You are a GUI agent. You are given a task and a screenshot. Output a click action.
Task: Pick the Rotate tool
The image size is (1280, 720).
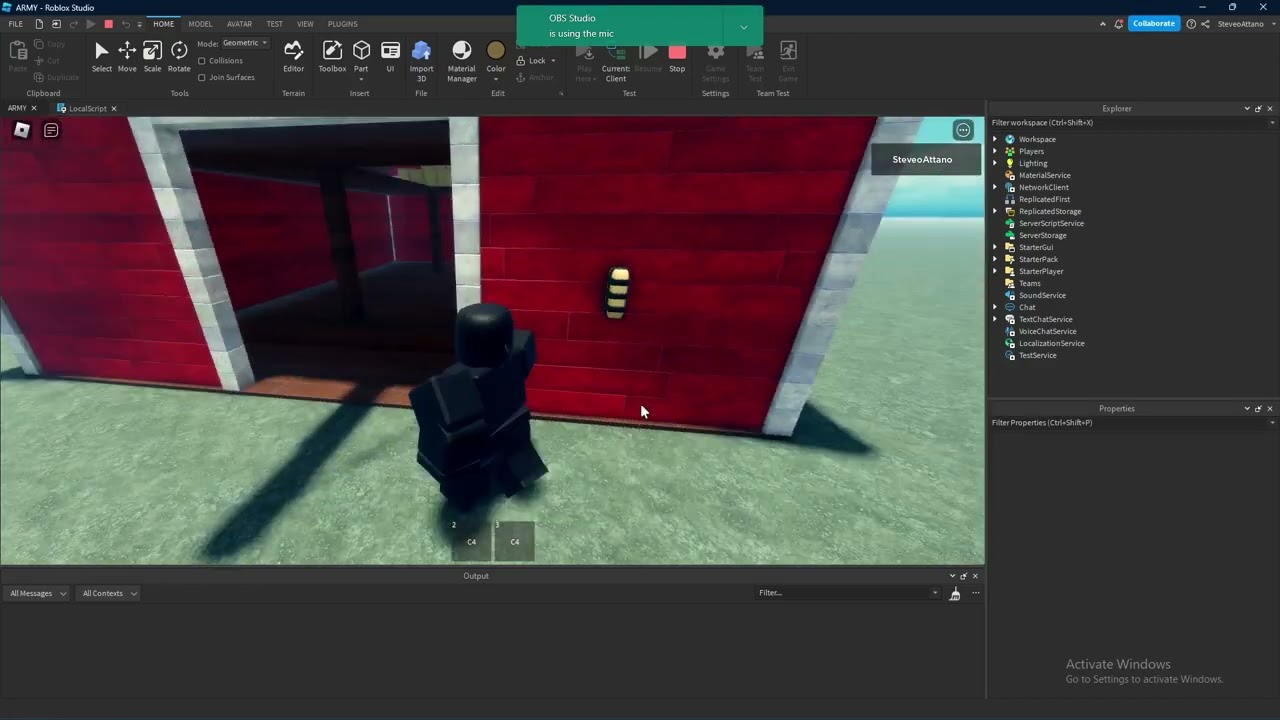tap(179, 57)
